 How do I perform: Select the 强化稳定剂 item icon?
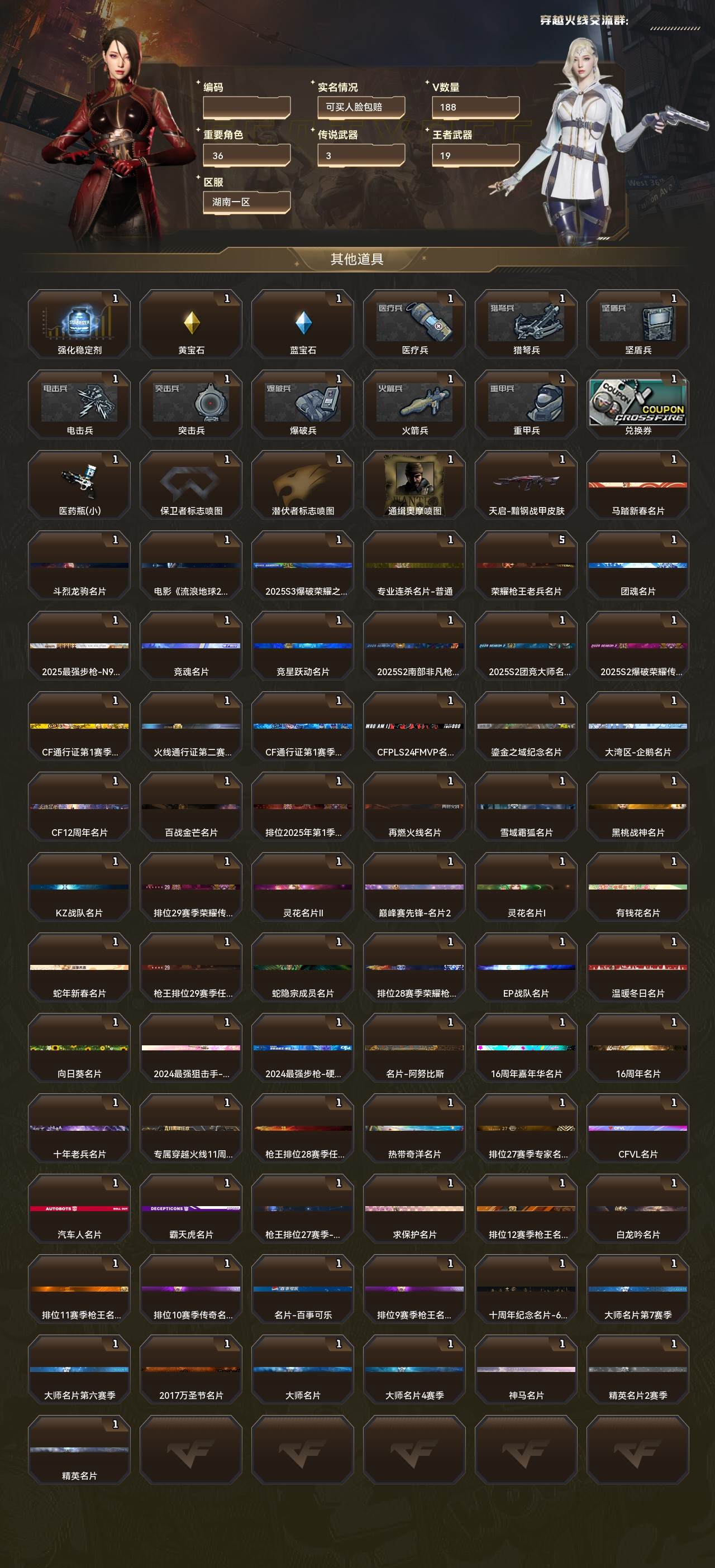tap(79, 324)
